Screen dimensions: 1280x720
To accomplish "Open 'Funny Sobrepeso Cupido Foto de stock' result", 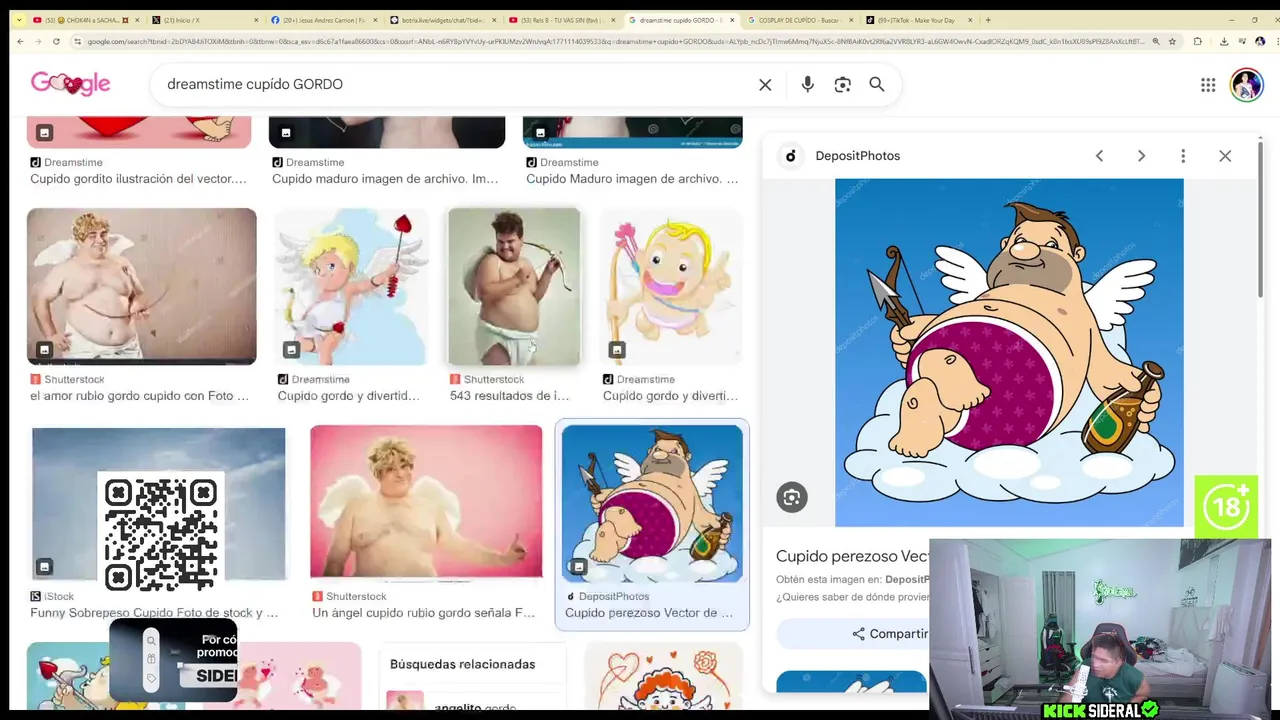I will (154, 613).
